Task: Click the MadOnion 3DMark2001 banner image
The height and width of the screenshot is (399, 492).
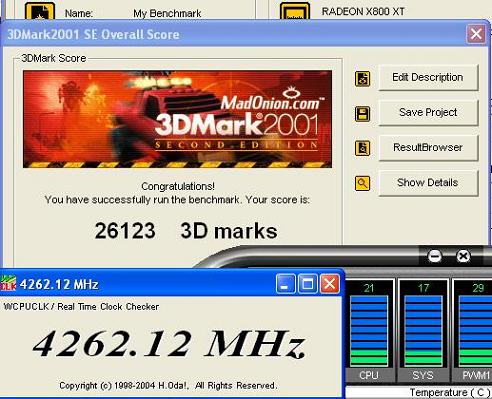Action: coord(177,119)
